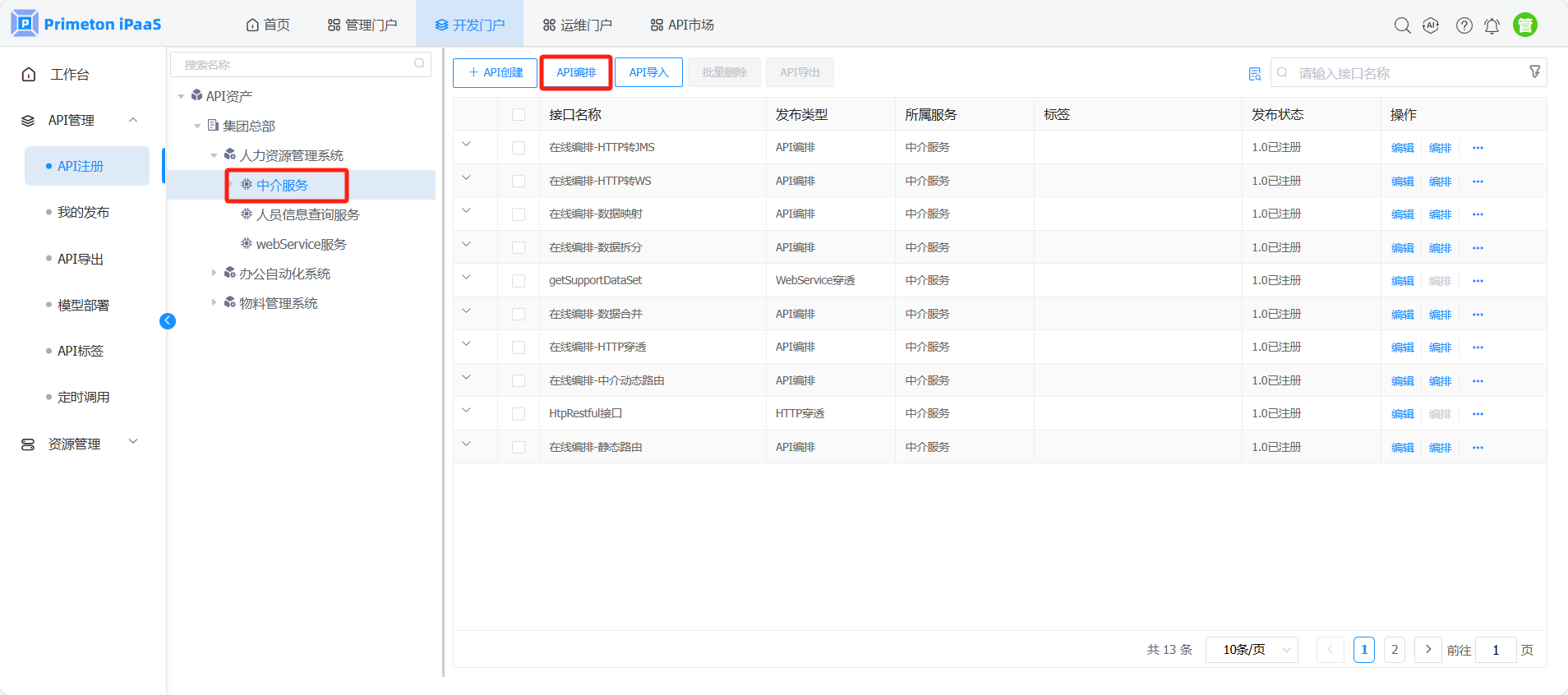Open the API市场 tab
Image resolution: width=1568 pixels, height=695 pixels.
(x=681, y=25)
